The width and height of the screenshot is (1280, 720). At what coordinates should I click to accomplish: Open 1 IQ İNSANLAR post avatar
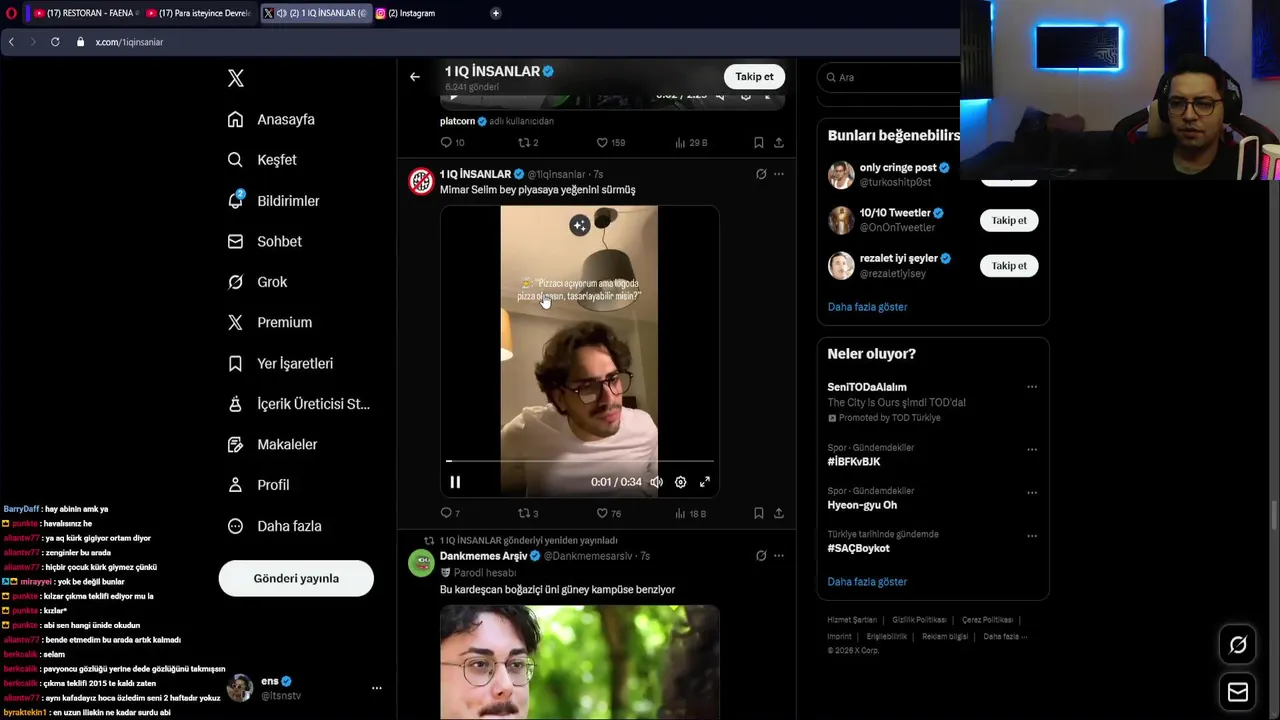[421, 181]
